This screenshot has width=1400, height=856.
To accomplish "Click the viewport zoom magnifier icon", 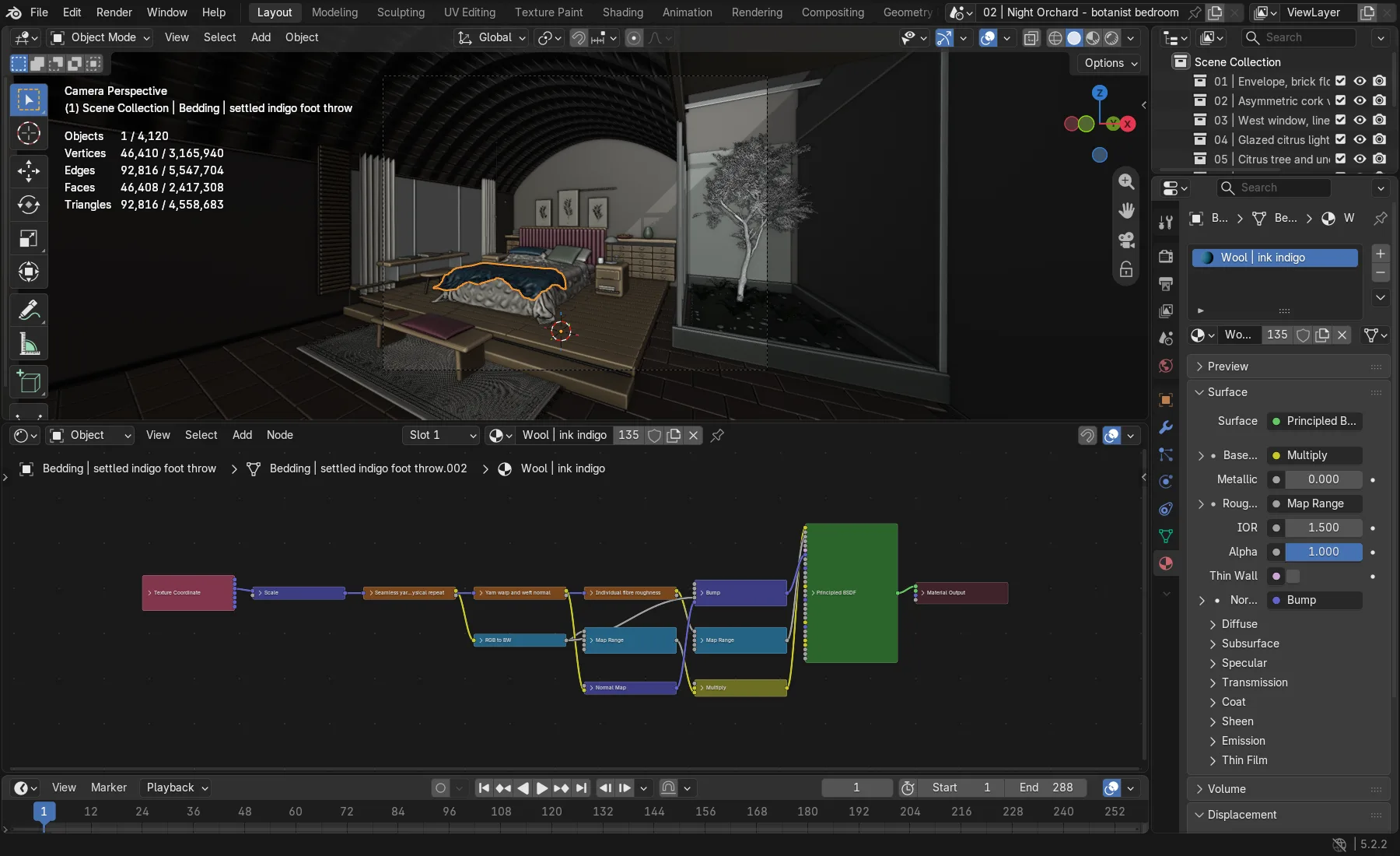I will (1126, 181).
